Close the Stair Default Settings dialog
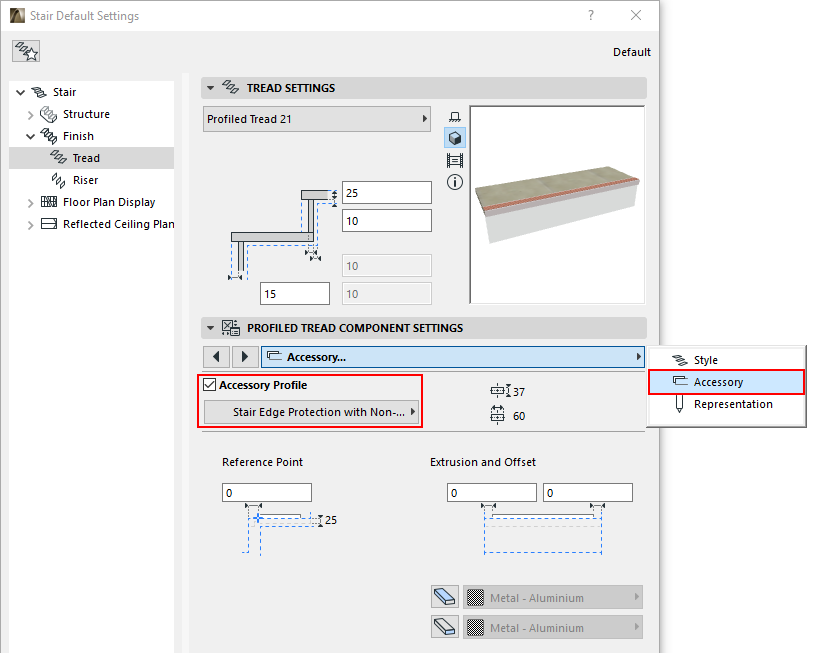 point(636,15)
